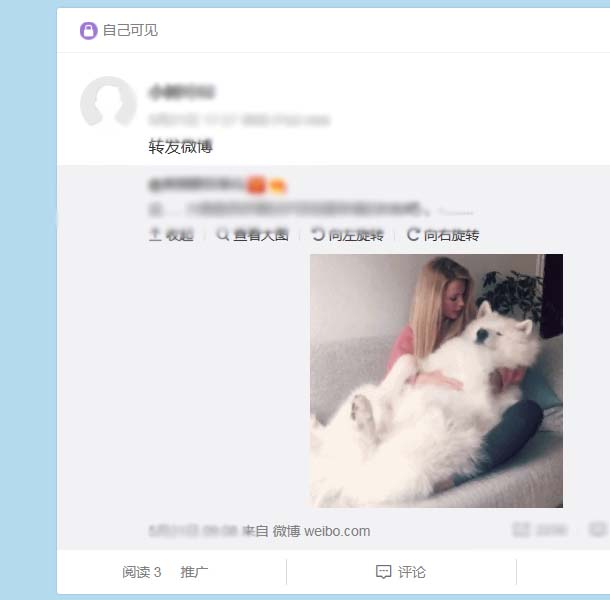Click blurred repost icon of original post
This screenshot has width=610, height=600.
(521, 530)
